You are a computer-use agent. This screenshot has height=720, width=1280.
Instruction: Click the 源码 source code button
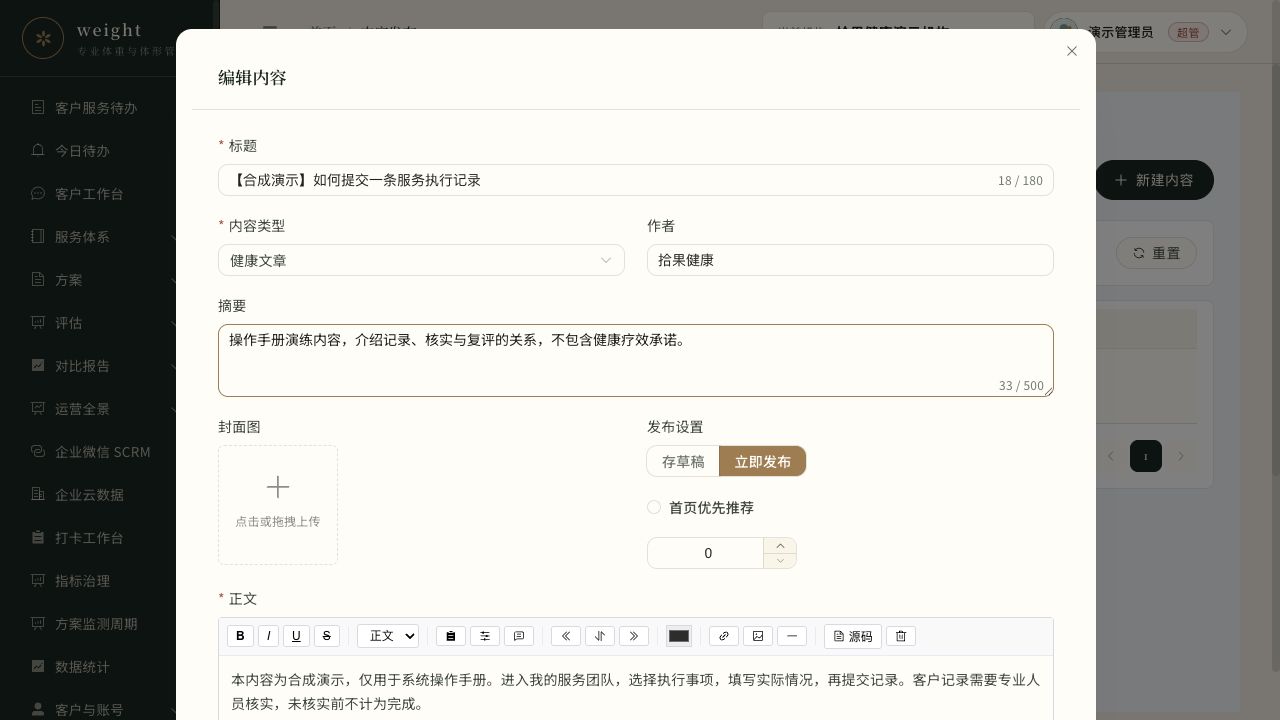tap(853, 636)
